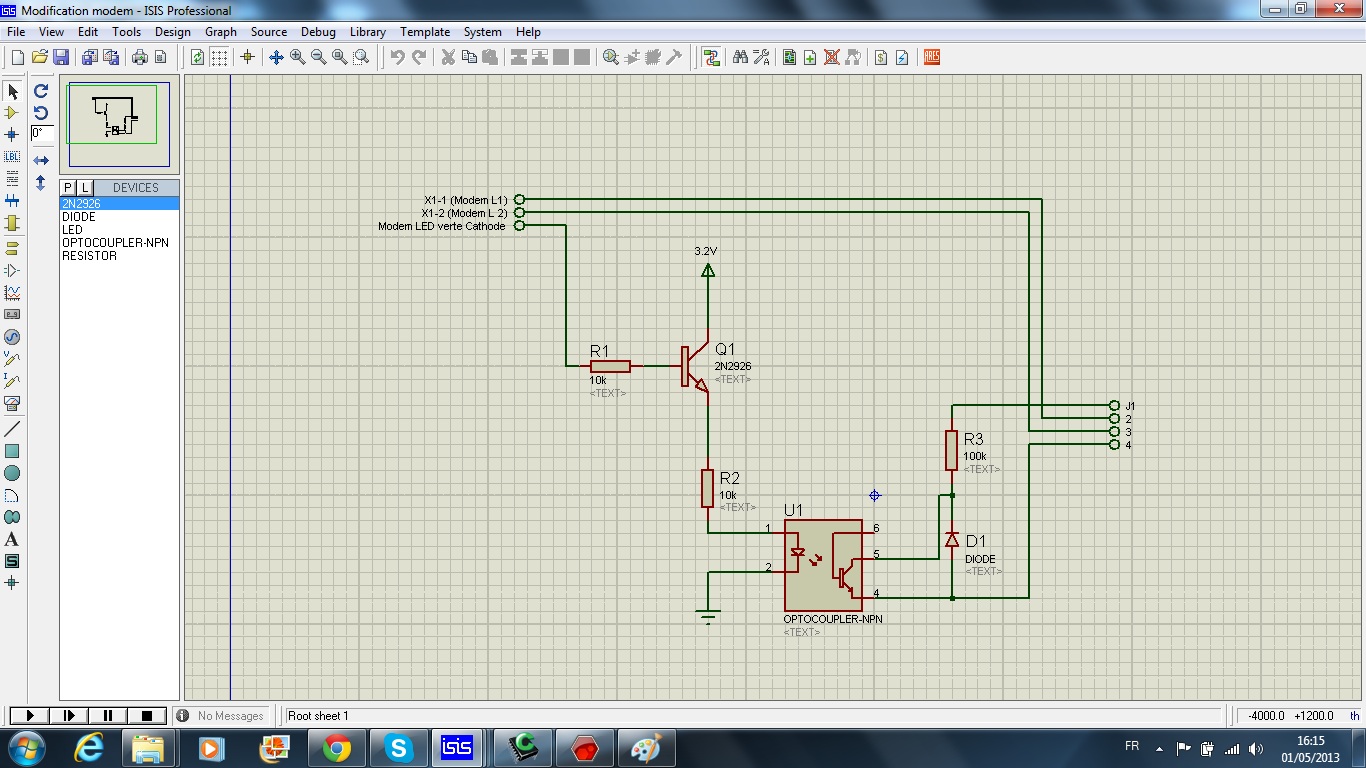
Task: Toggle the grid display in toolbar
Action: coord(219,58)
